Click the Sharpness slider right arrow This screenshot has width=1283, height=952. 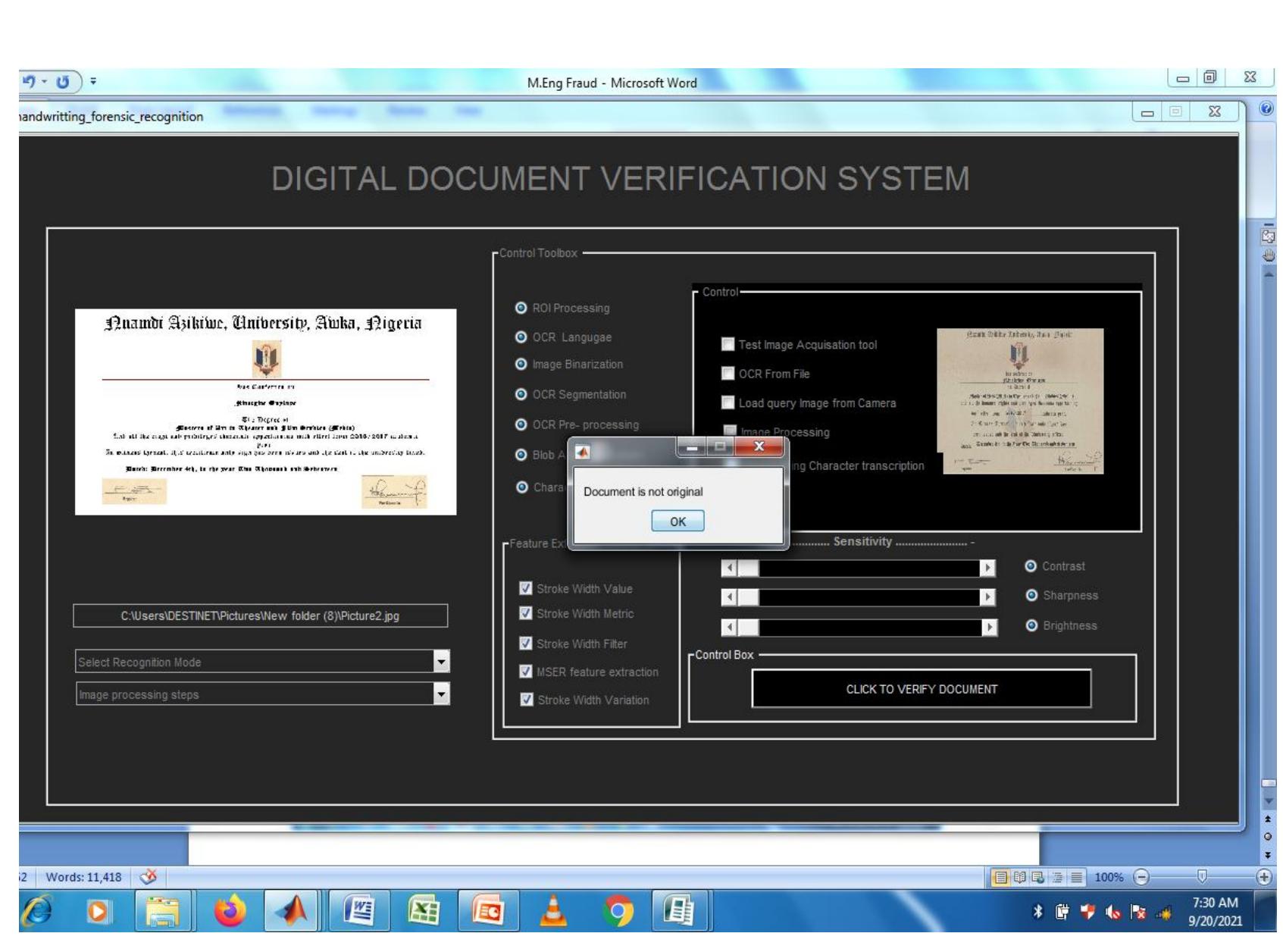987,597
